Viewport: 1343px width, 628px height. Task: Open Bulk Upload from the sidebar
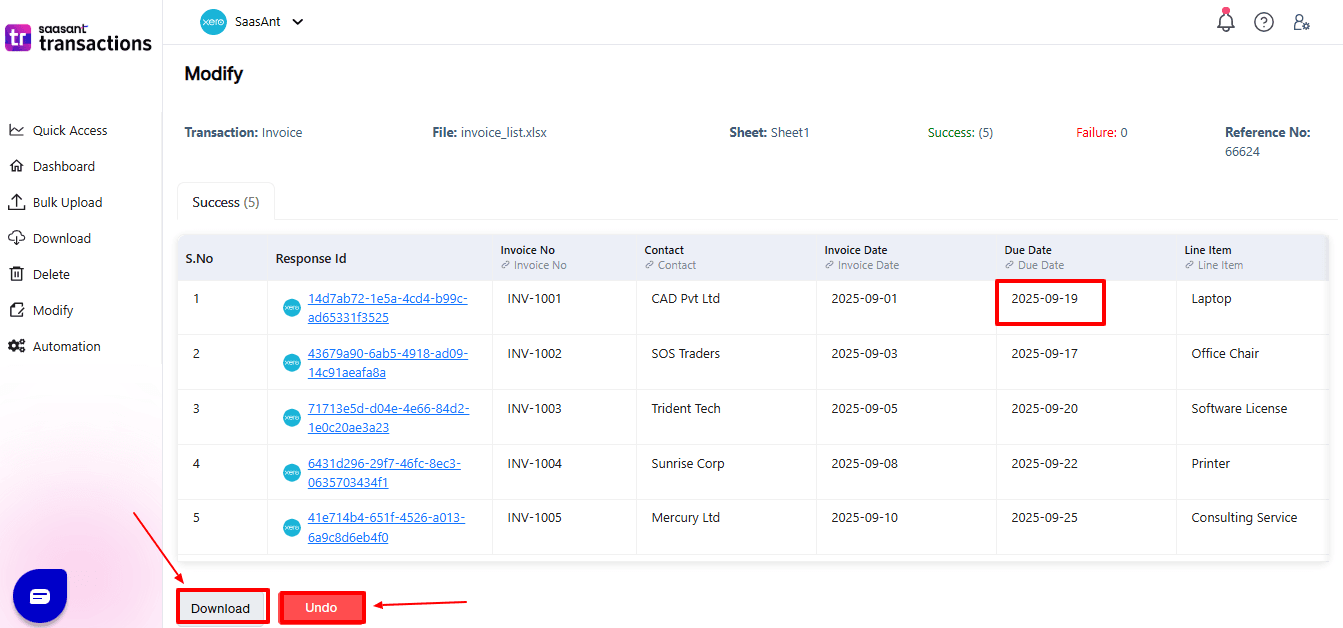[x=67, y=202]
